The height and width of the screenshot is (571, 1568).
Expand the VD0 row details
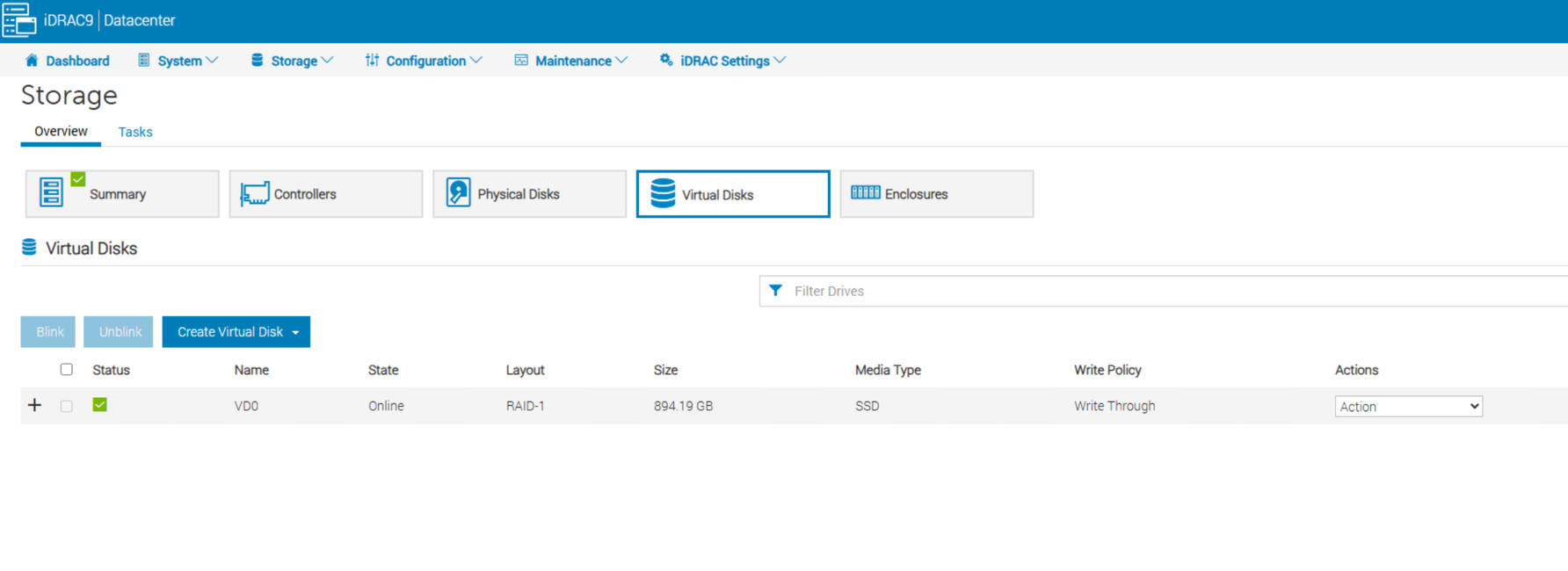tap(34, 405)
